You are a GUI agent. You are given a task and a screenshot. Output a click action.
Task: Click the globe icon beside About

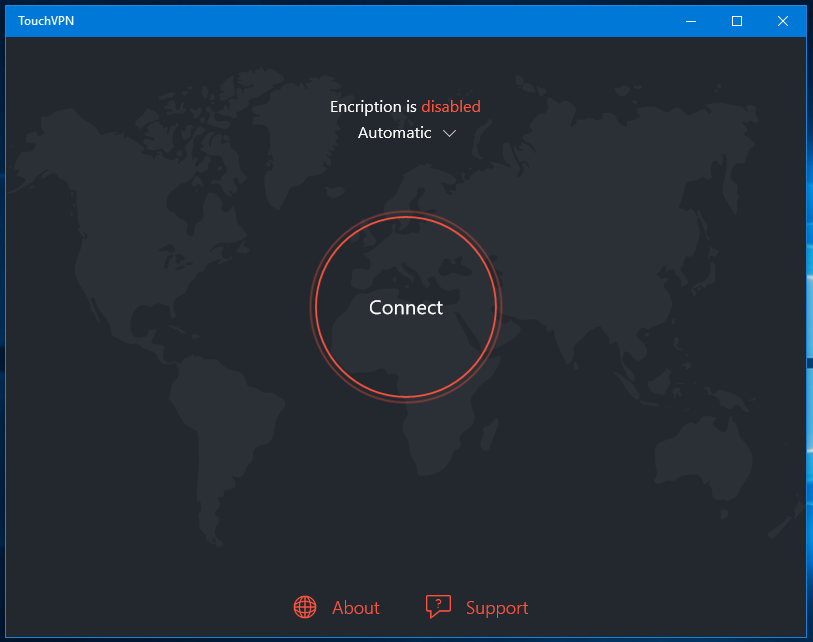click(305, 607)
